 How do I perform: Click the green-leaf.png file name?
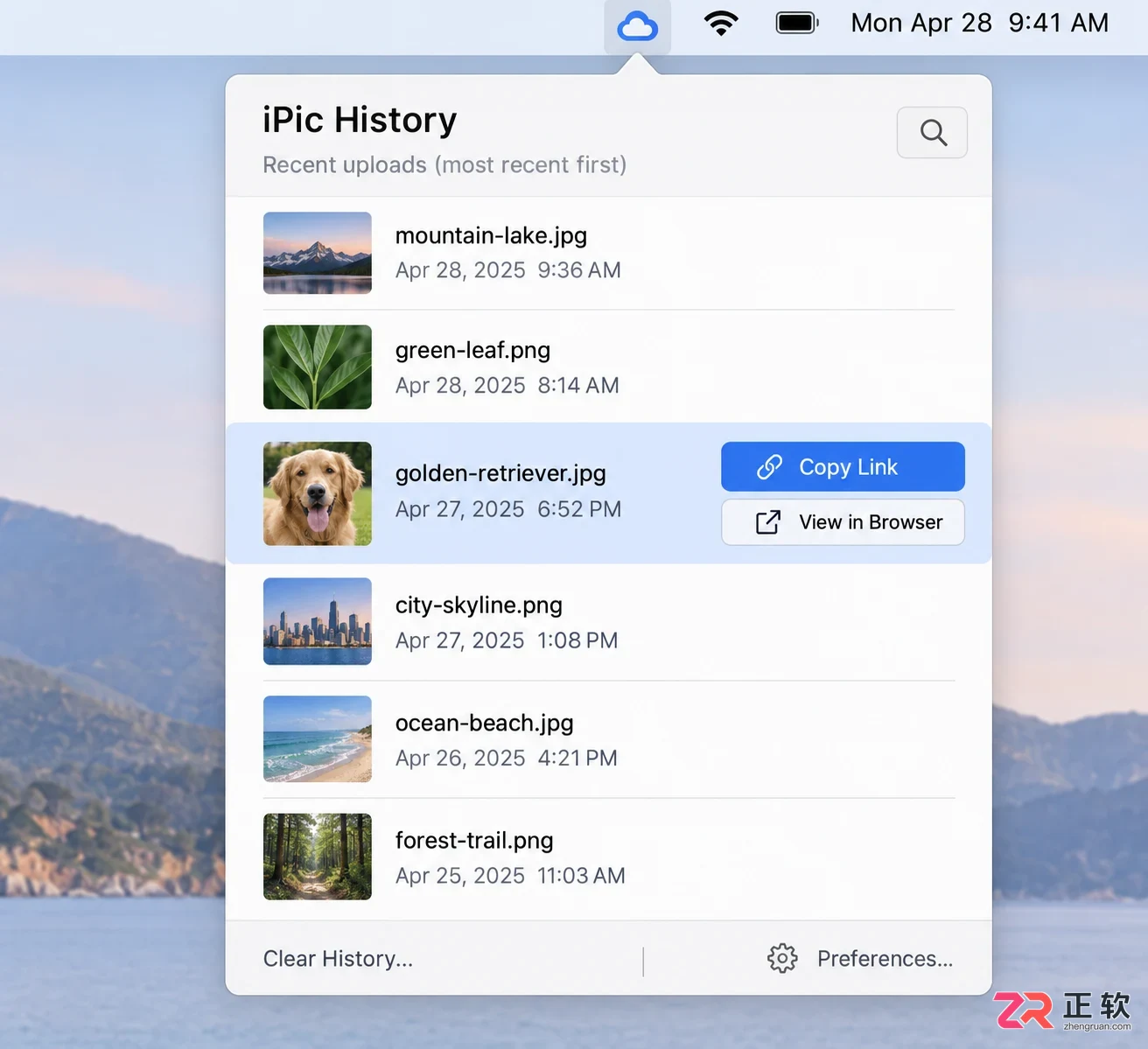pos(472,350)
